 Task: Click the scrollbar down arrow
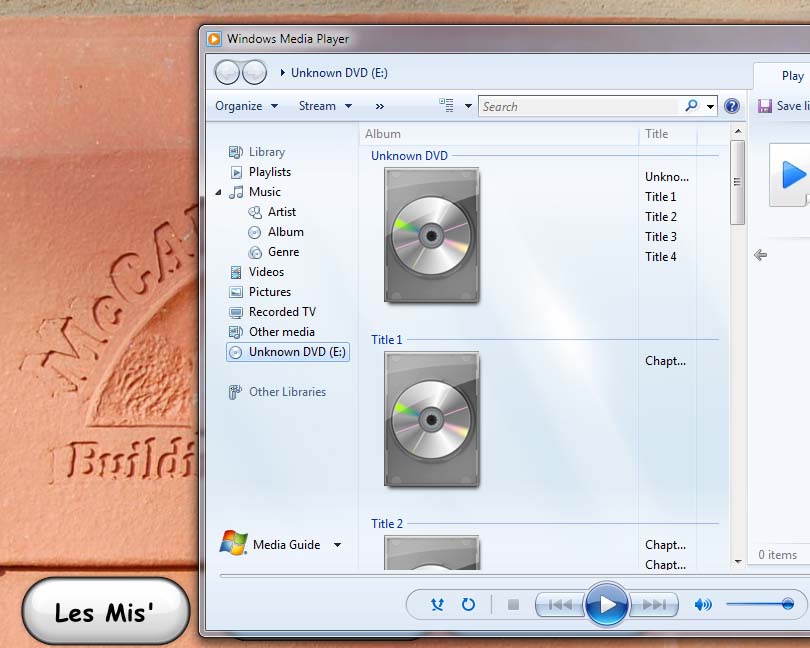pos(738,562)
